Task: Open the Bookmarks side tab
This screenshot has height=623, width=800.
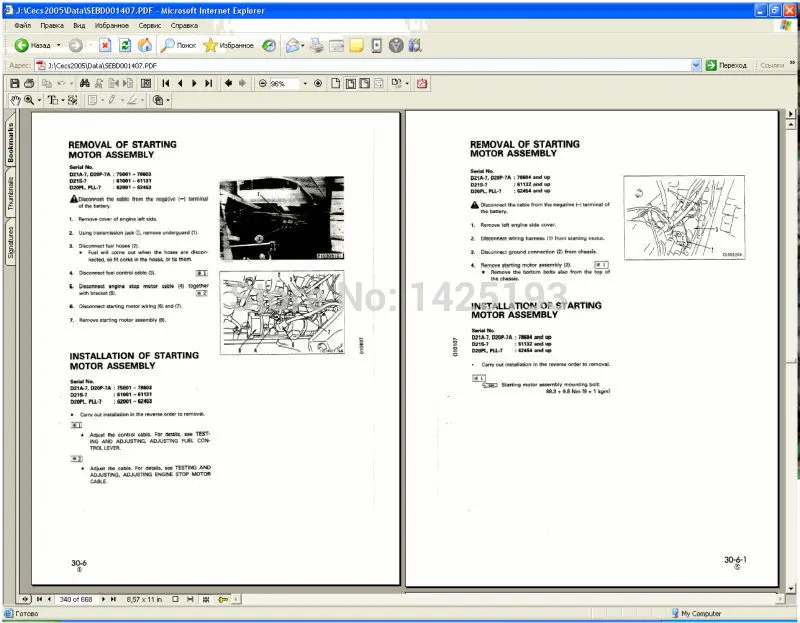Action: pyautogui.click(x=10, y=142)
